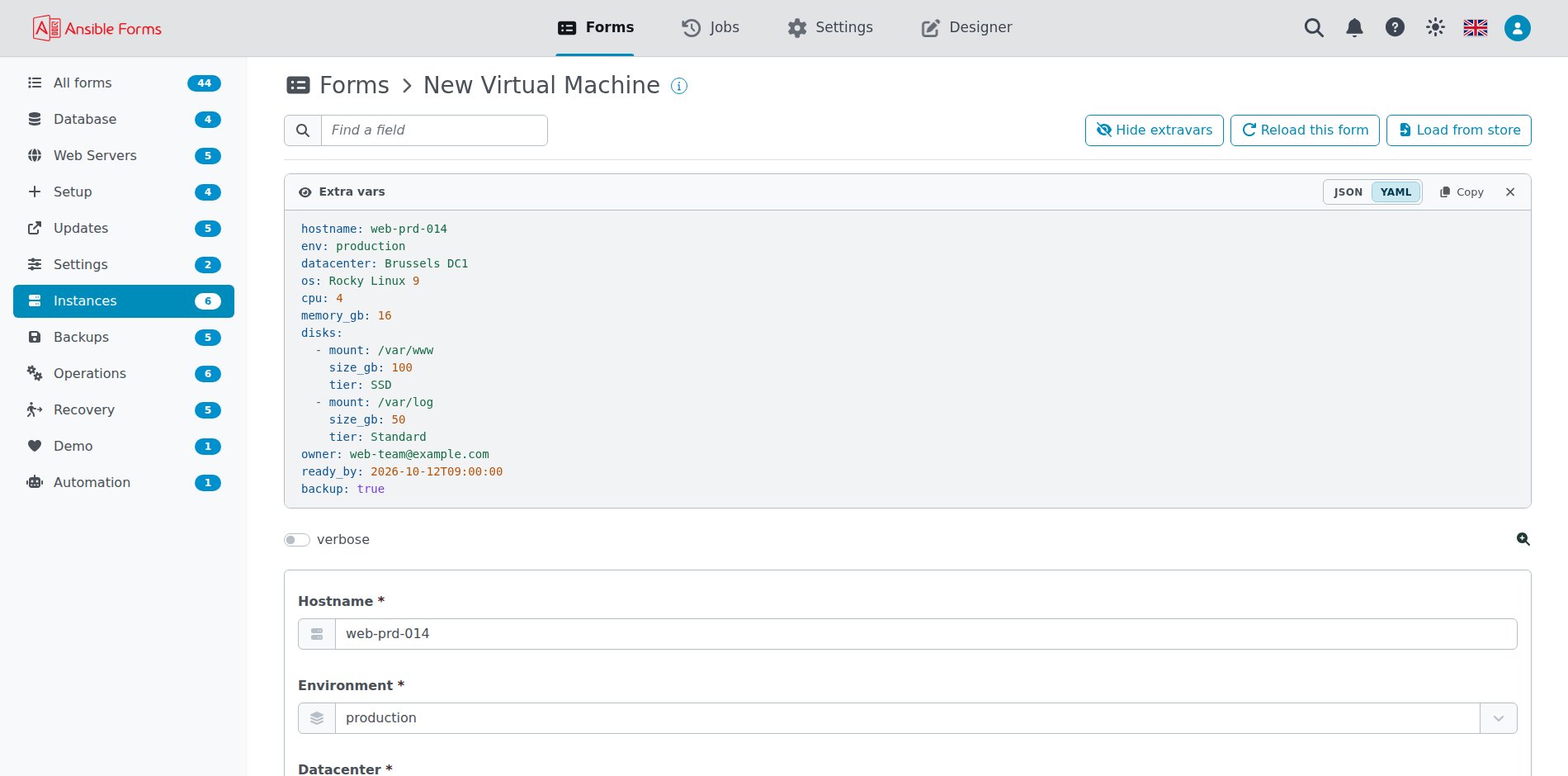
Task: Click the eye icon in Extra vars header
Action: click(x=305, y=192)
